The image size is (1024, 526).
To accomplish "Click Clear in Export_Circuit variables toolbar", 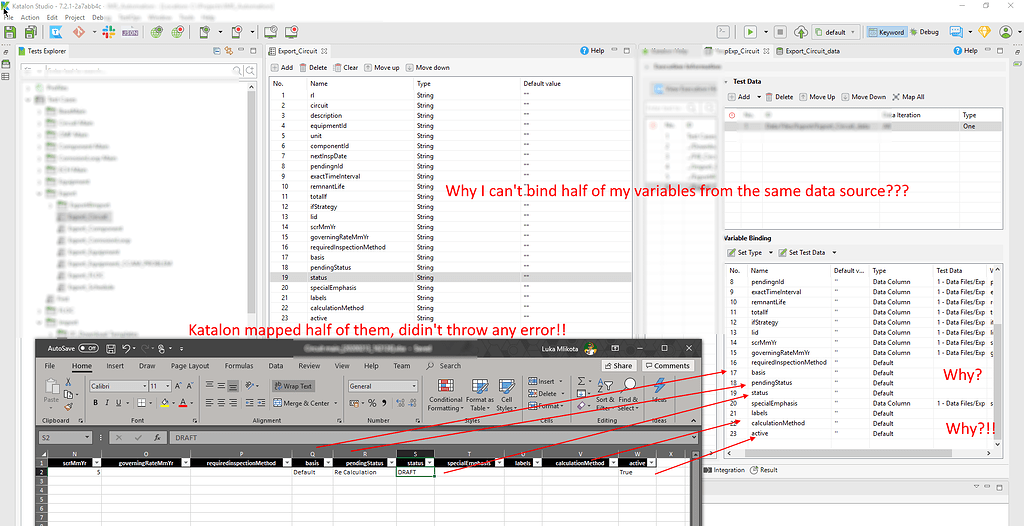I will click(x=345, y=67).
